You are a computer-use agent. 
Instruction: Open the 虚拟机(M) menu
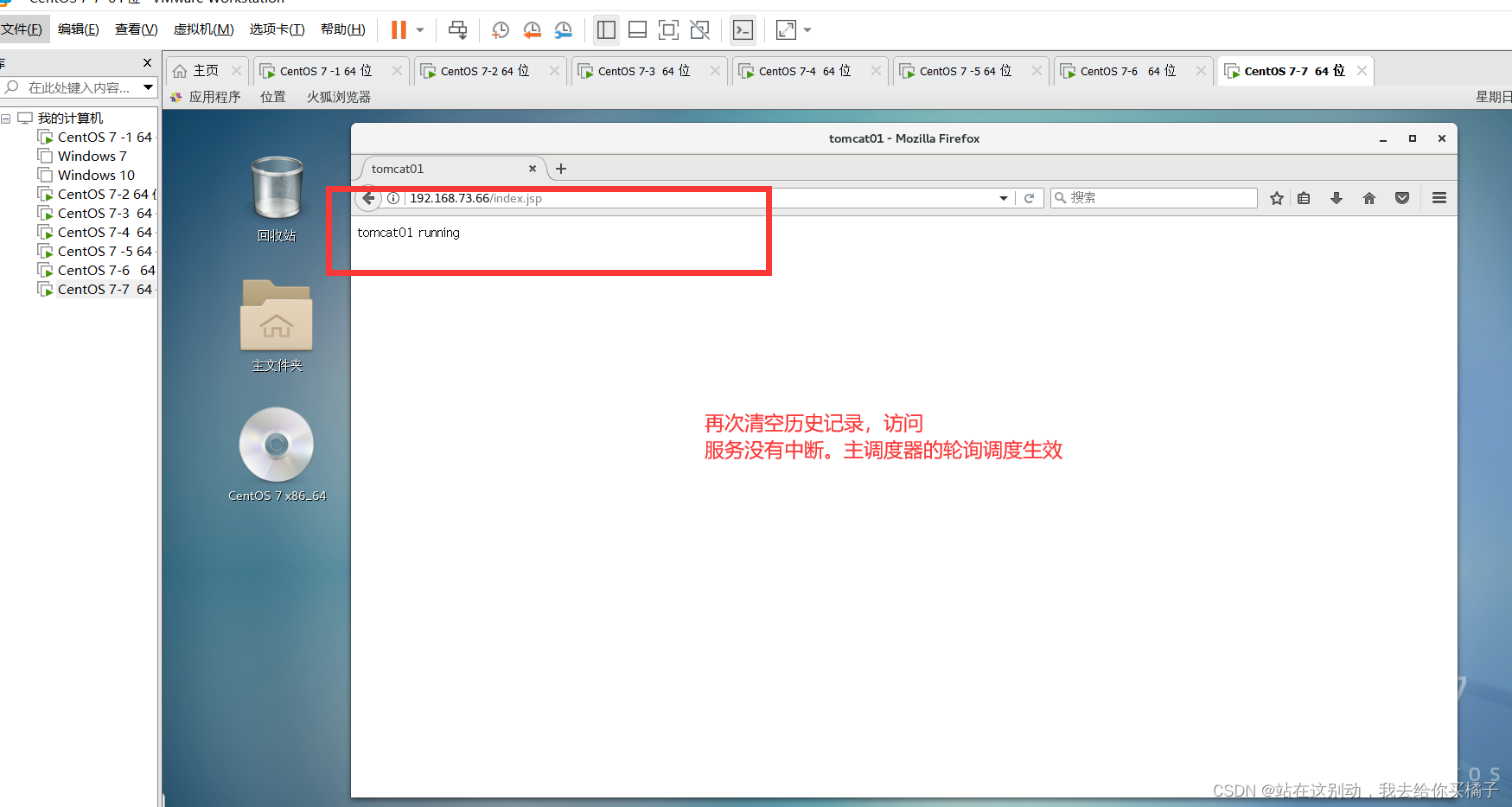click(x=203, y=29)
